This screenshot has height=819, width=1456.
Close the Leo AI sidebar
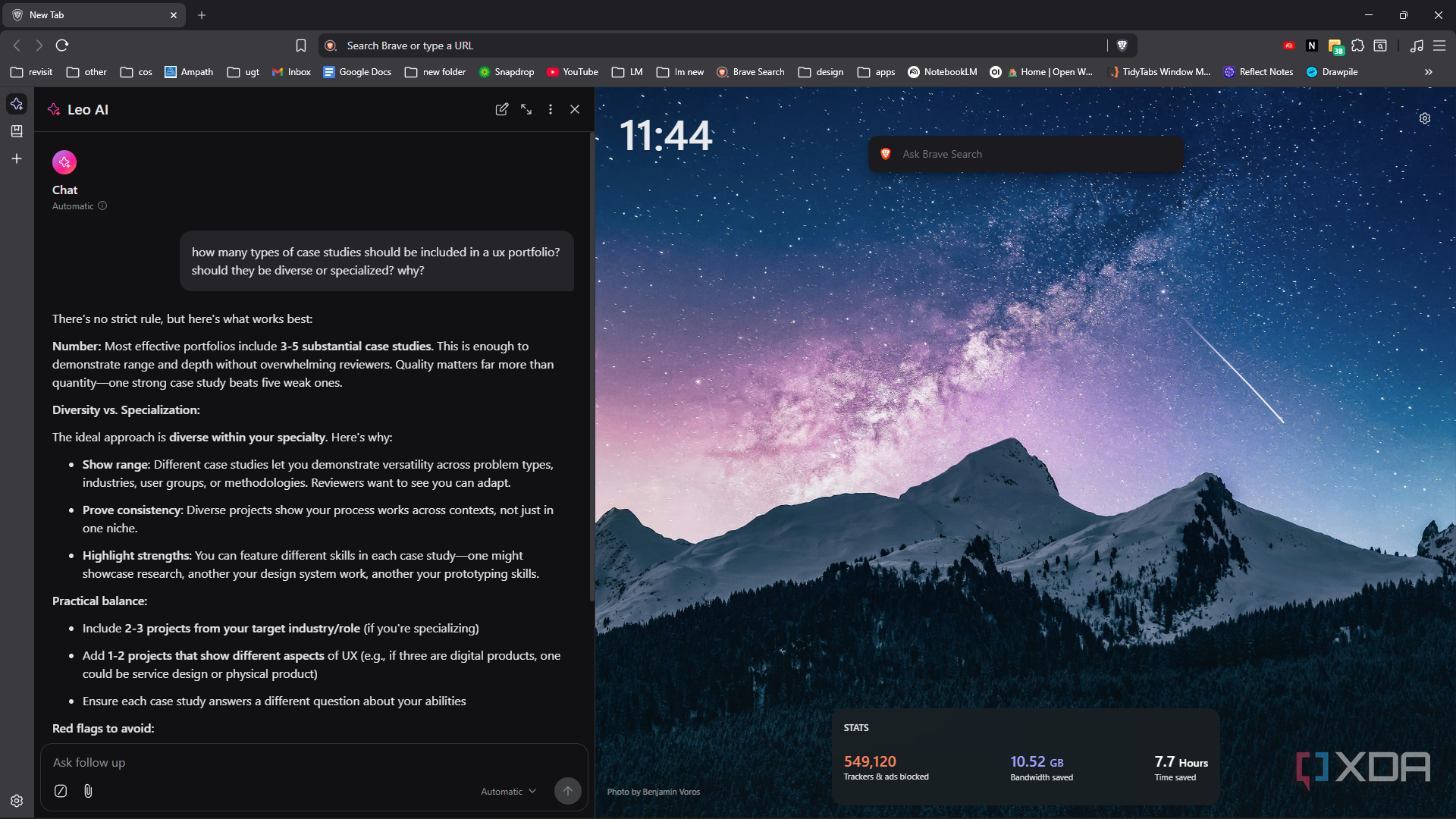pyautogui.click(x=575, y=109)
